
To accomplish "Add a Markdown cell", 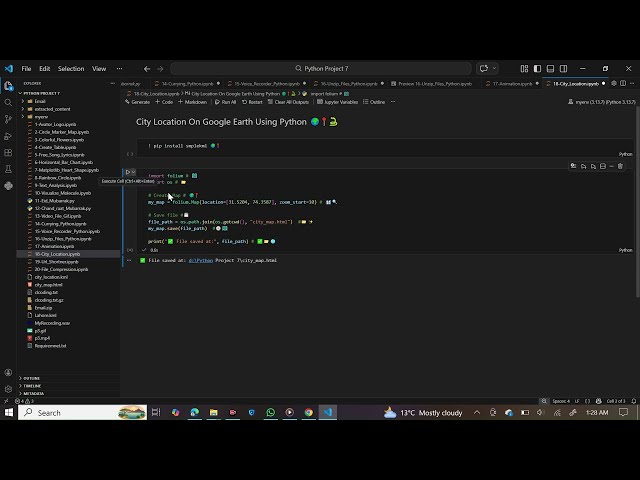I will (x=192, y=102).
